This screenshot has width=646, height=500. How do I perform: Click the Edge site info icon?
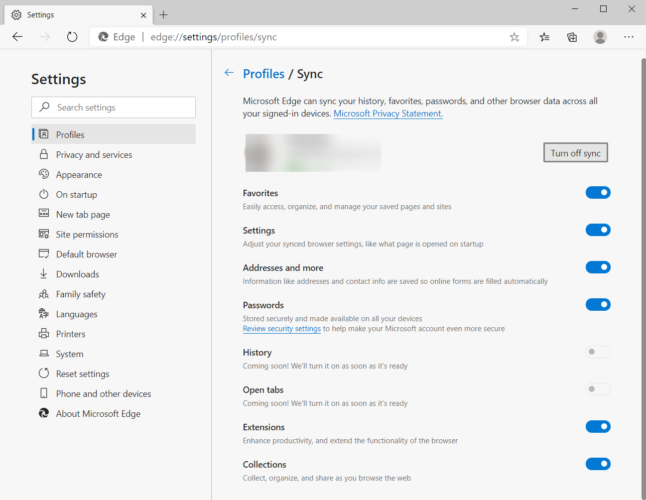103,37
